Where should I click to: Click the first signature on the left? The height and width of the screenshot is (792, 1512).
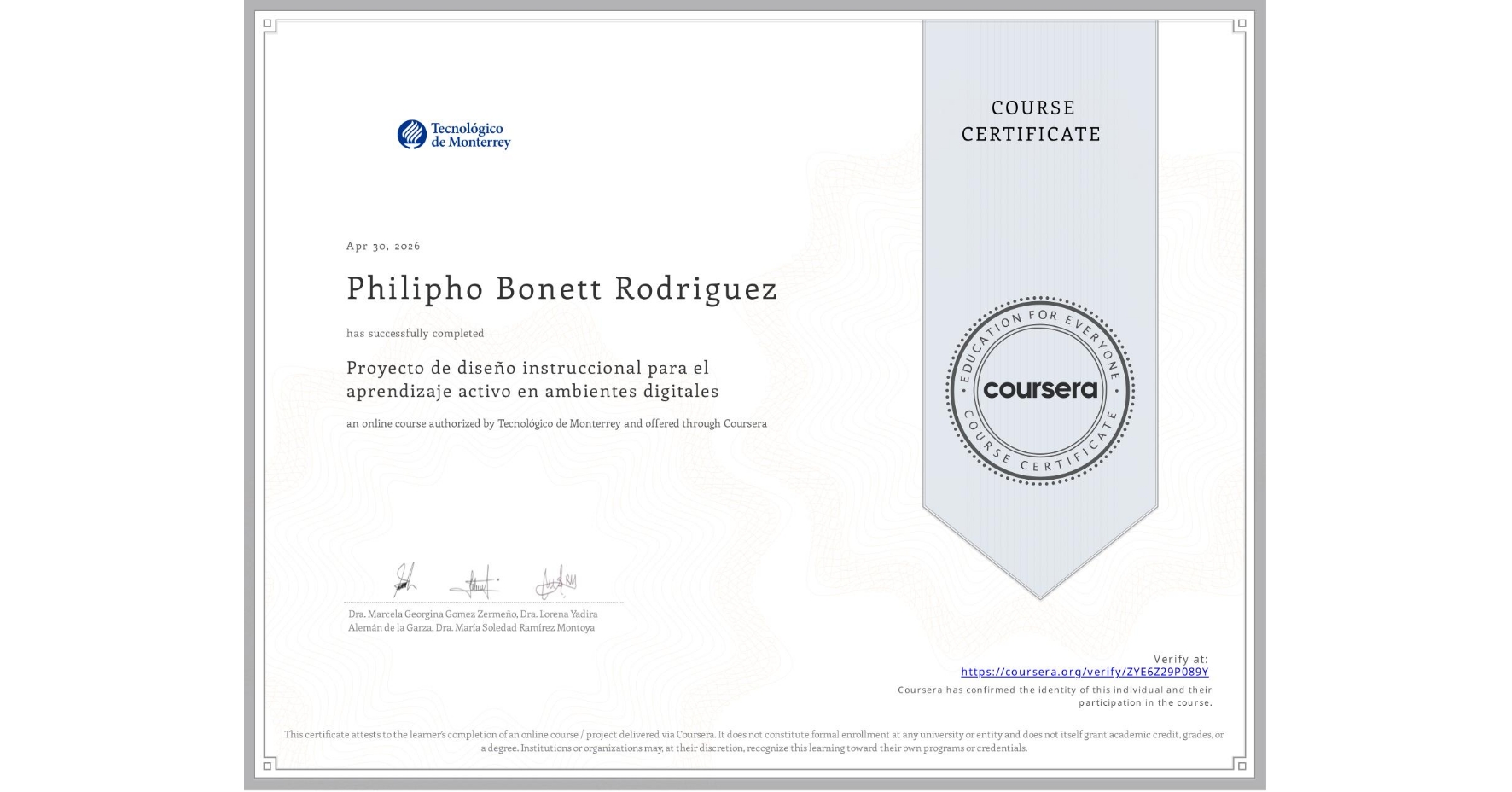(404, 580)
